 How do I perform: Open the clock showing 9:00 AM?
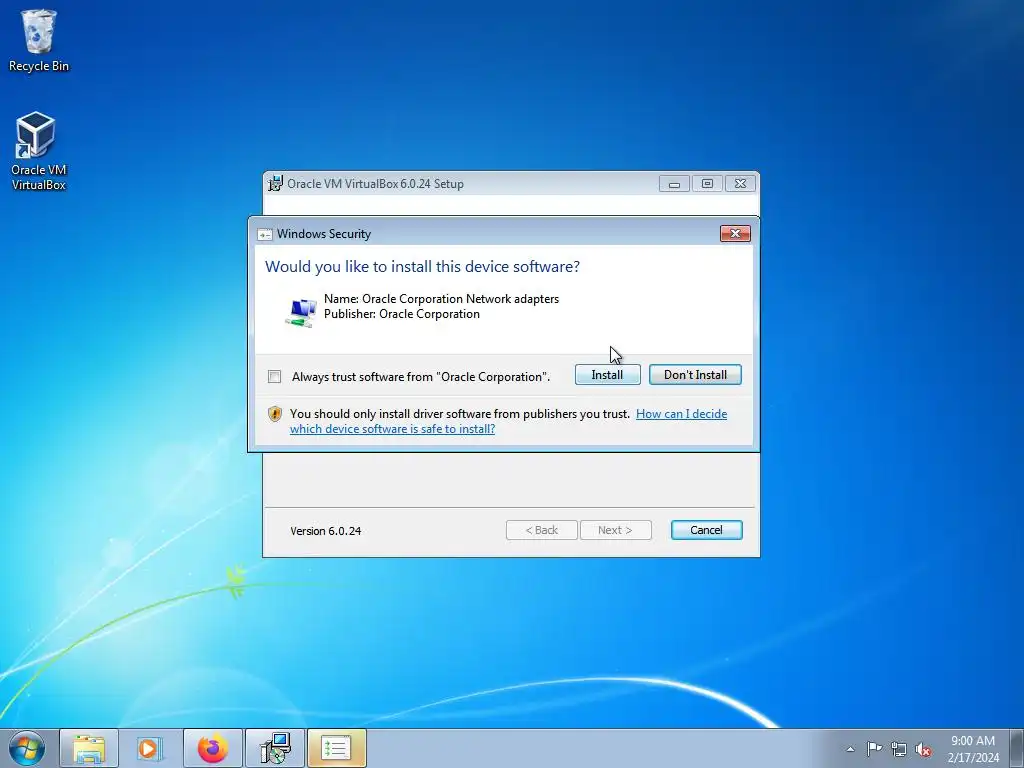point(973,749)
